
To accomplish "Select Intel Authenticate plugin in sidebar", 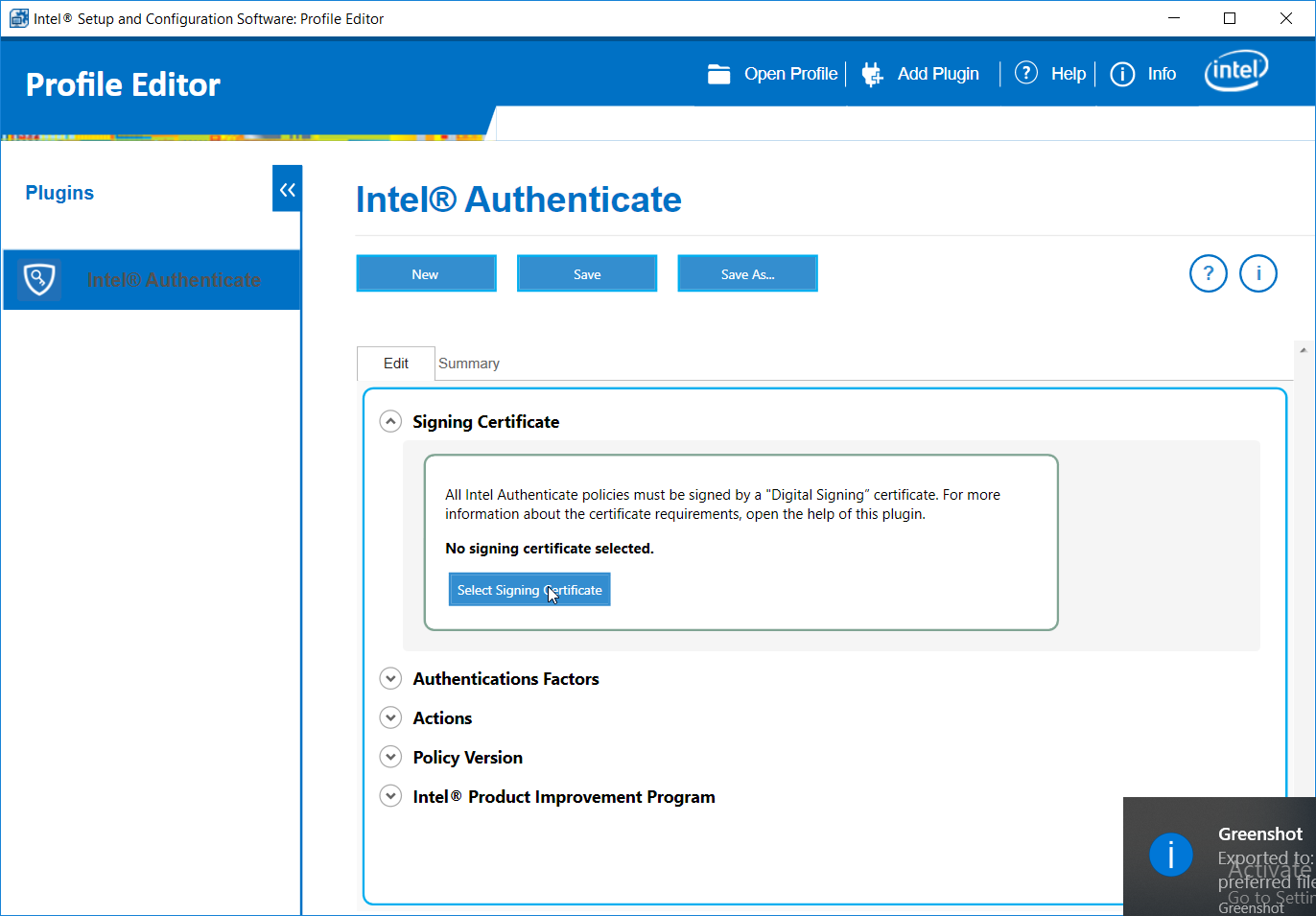I will [152, 280].
